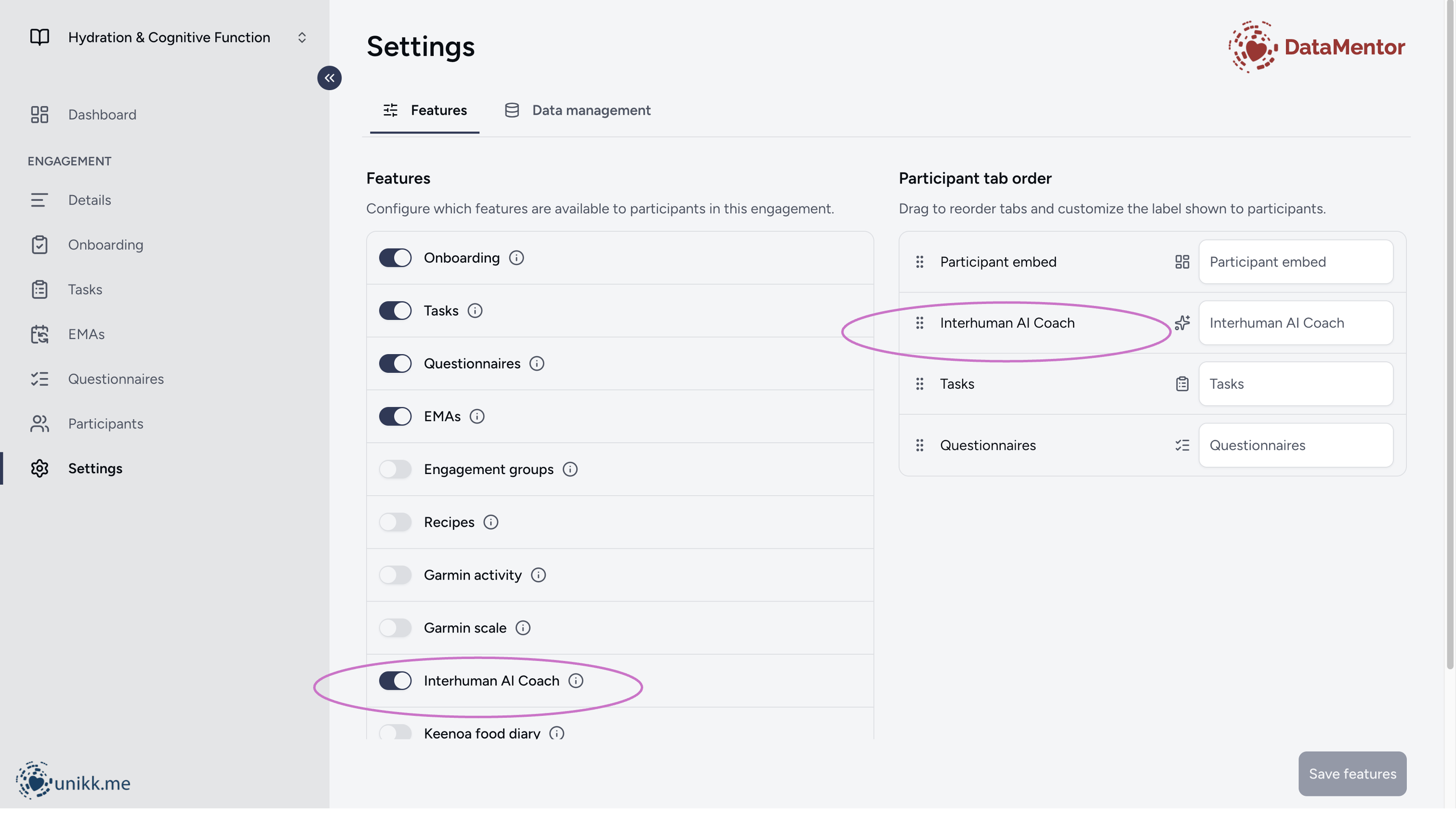
Task: Click the info icon beside Interhuman AI Coach
Action: (575, 681)
